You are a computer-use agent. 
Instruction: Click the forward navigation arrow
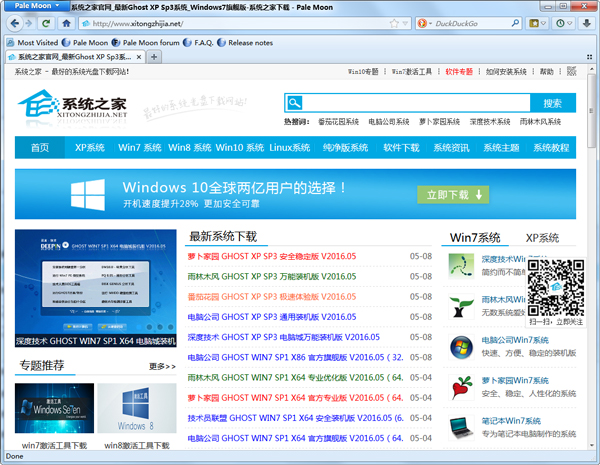[29, 23]
